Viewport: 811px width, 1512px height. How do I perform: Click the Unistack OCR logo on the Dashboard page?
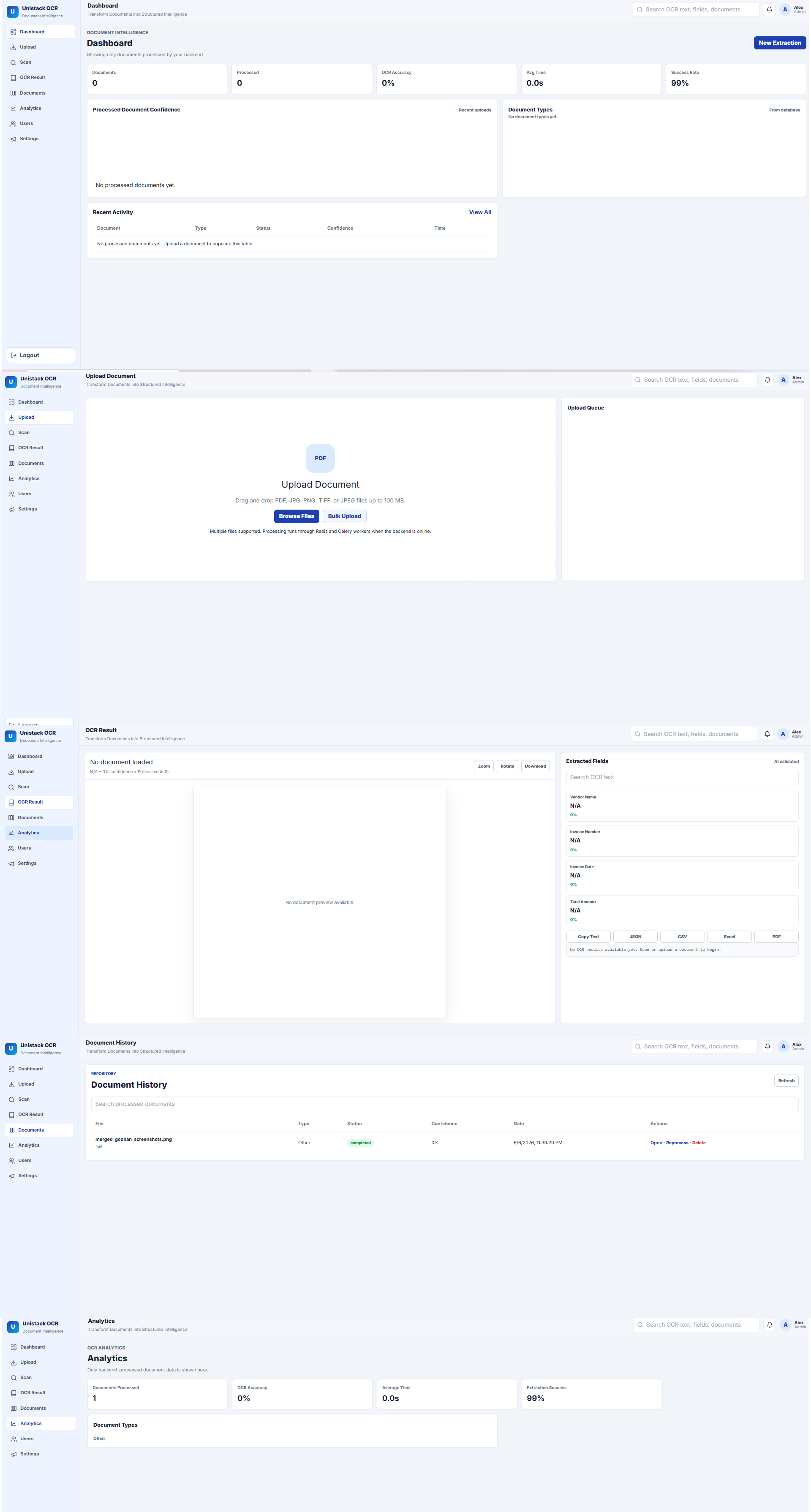pos(12,12)
